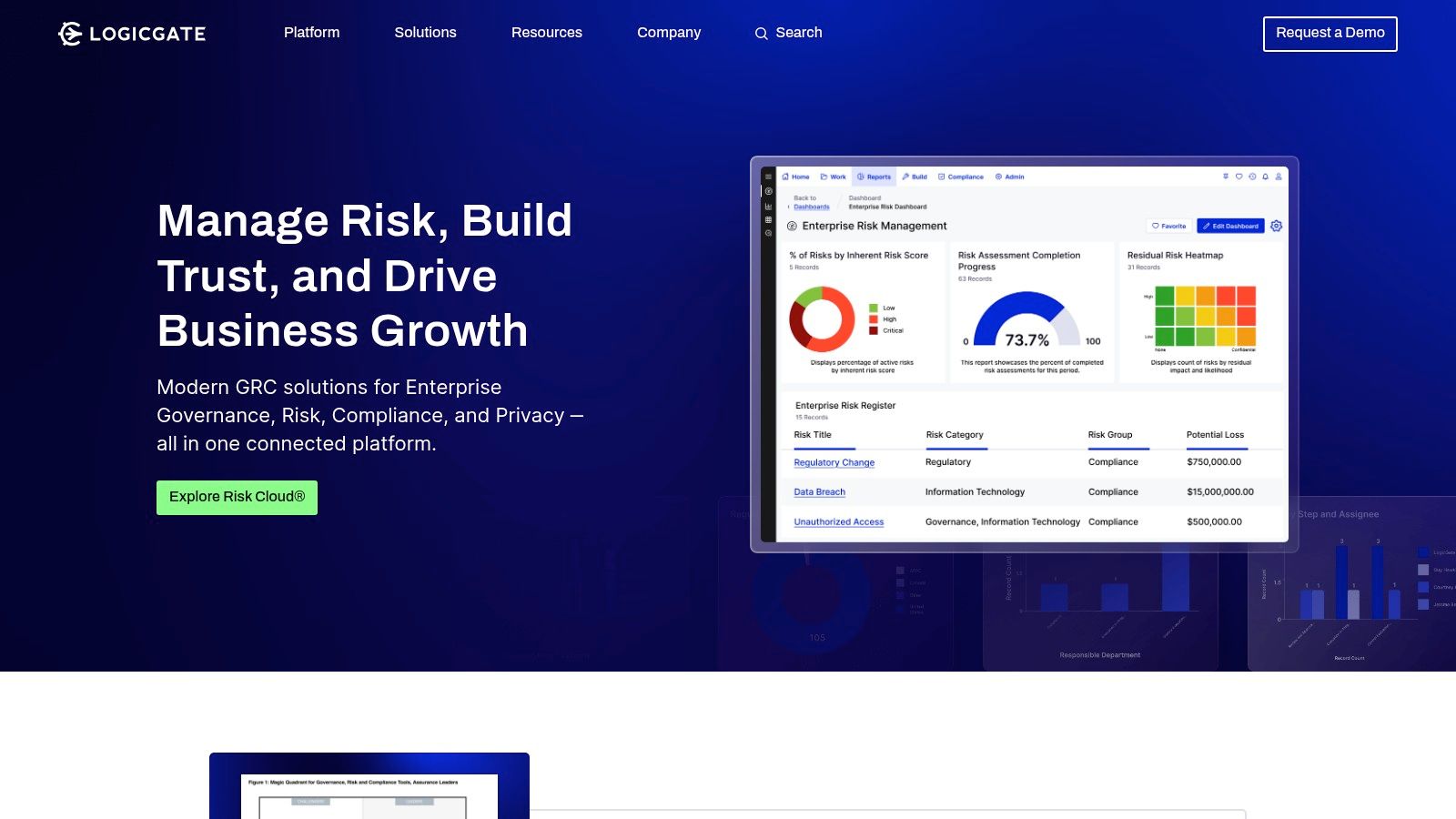Open the Data Breach risk record link
Viewport: 1456px width, 819px height.
tap(818, 491)
